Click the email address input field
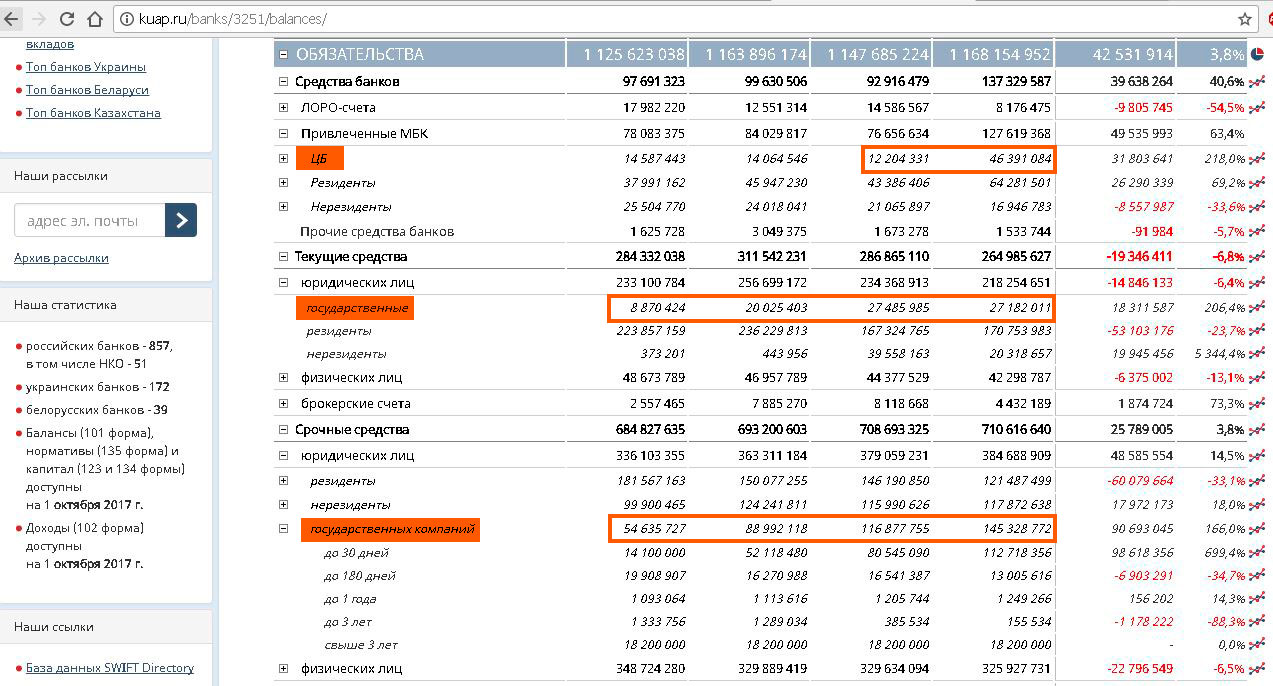 (x=89, y=221)
